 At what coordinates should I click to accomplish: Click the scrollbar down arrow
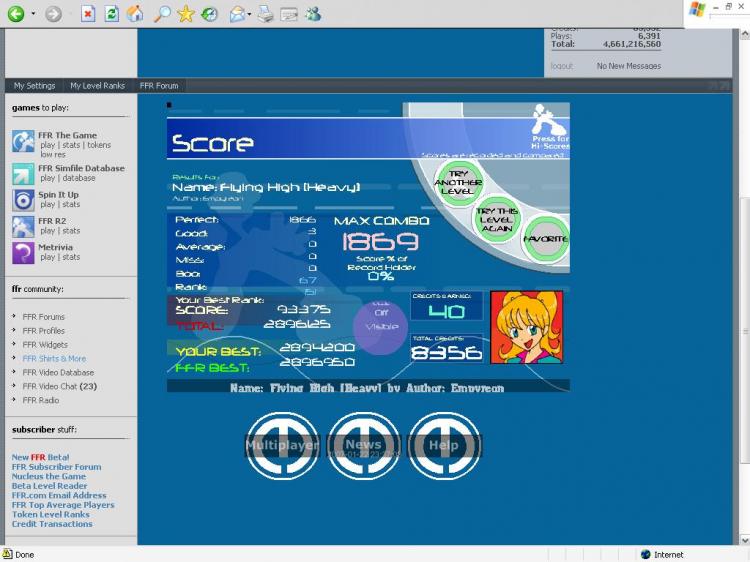click(745, 540)
